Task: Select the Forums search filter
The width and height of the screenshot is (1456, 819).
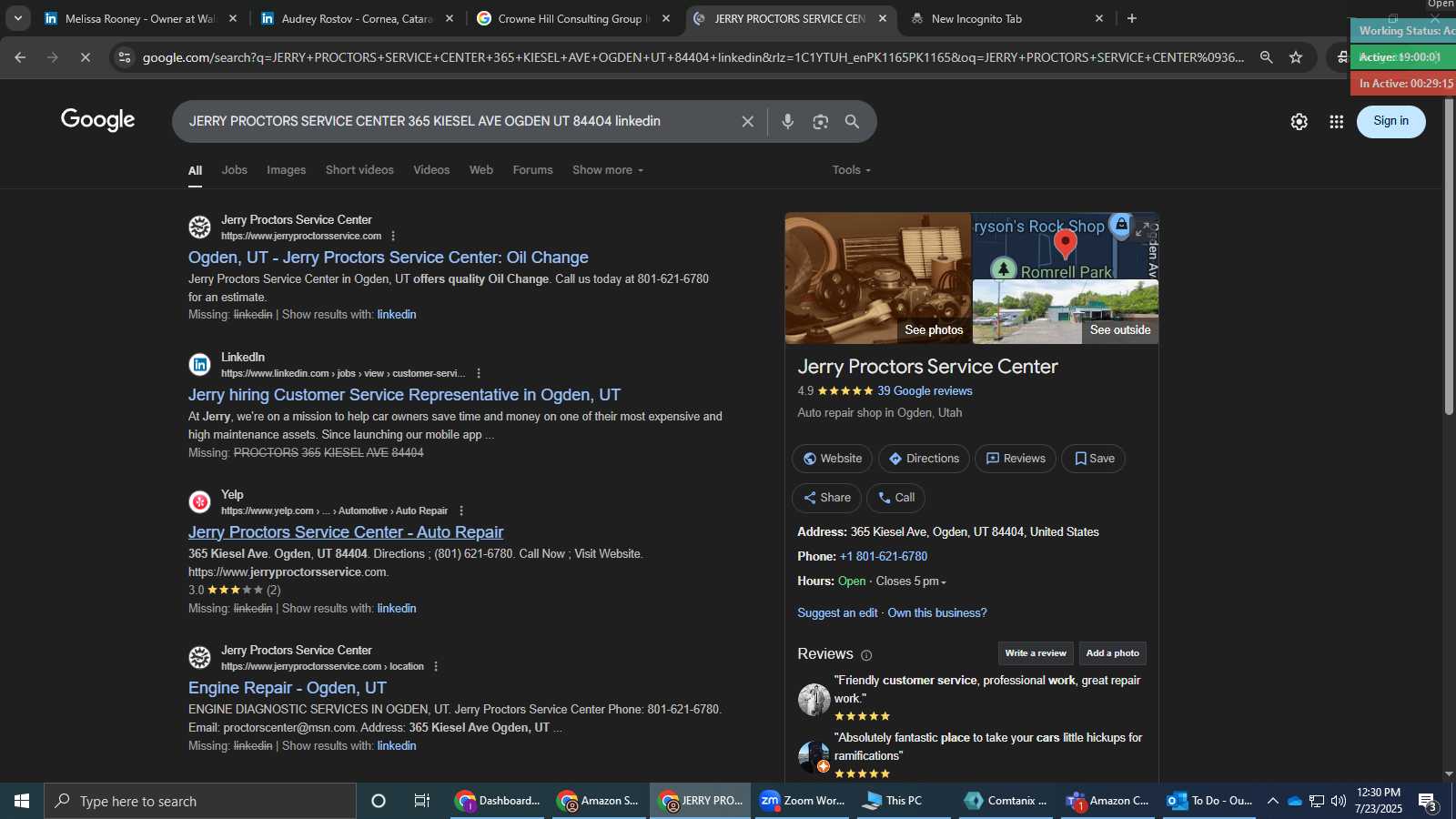Action: click(x=532, y=170)
